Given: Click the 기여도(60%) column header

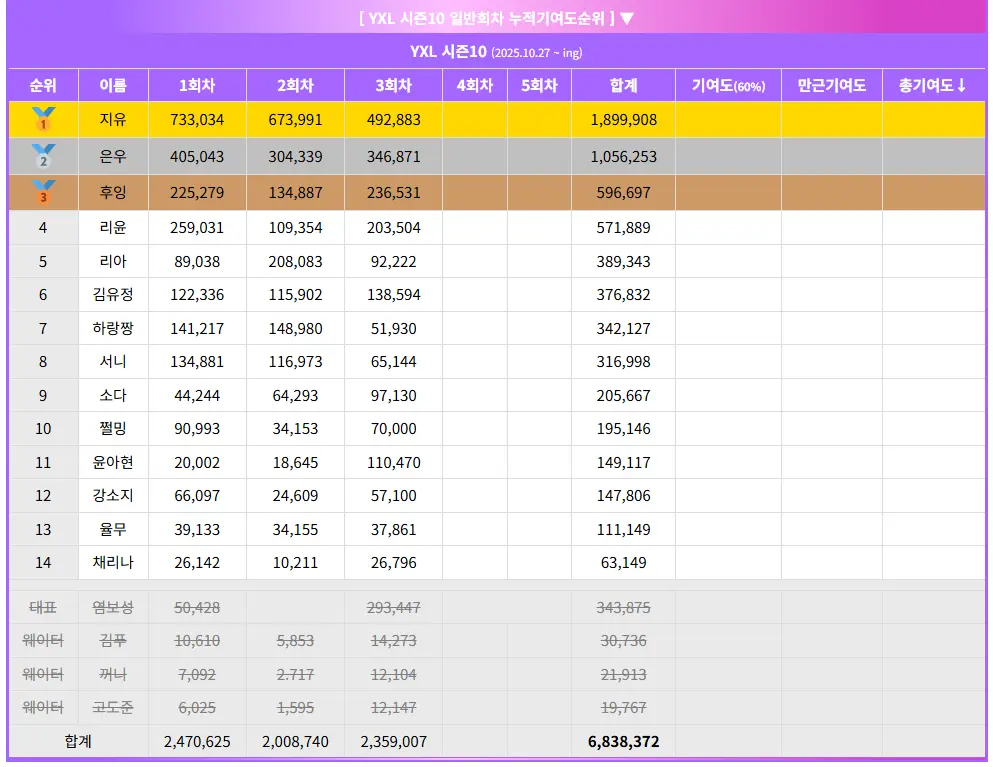Looking at the screenshot, I should [728, 86].
